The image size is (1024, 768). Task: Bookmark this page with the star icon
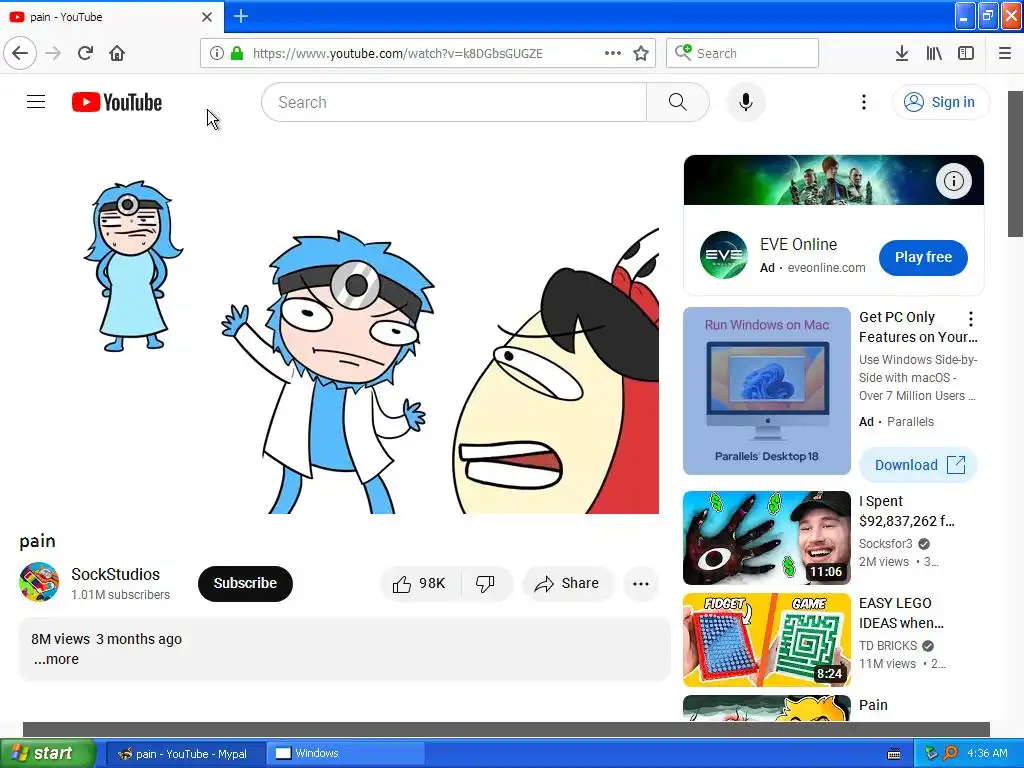pyautogui.click(x=641, y=53)
